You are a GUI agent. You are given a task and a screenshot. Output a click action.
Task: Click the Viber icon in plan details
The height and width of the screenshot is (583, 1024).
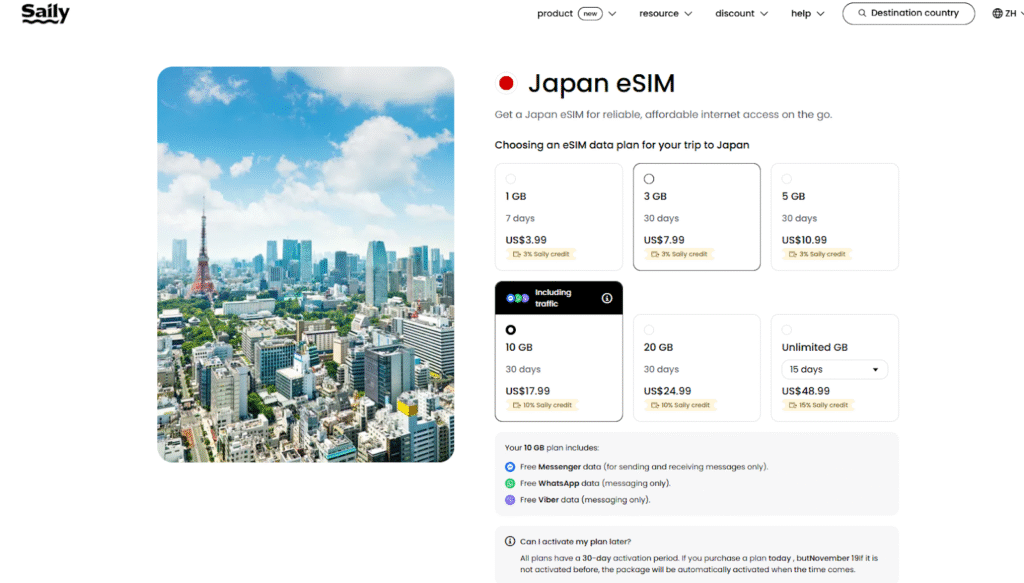pos(510,500)
